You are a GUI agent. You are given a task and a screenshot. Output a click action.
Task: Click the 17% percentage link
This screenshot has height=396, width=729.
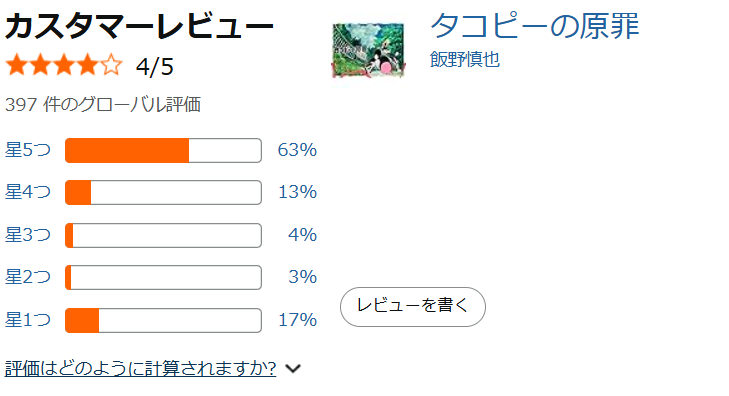[297, 320]
